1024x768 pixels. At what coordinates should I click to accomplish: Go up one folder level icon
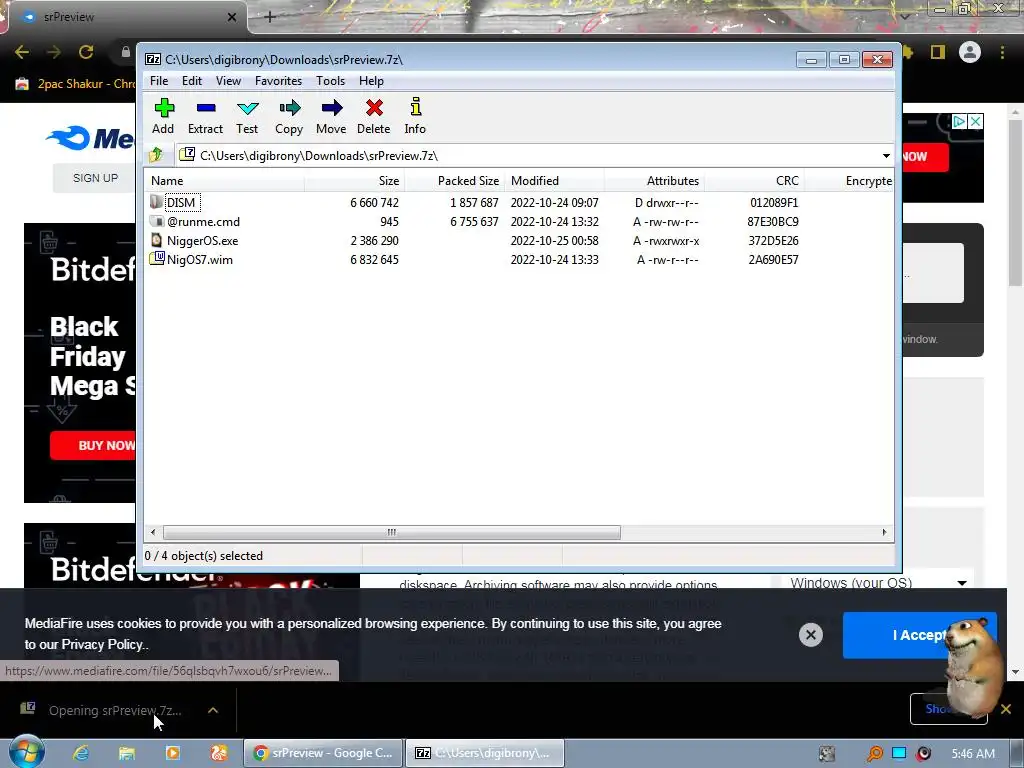(156, 155)
